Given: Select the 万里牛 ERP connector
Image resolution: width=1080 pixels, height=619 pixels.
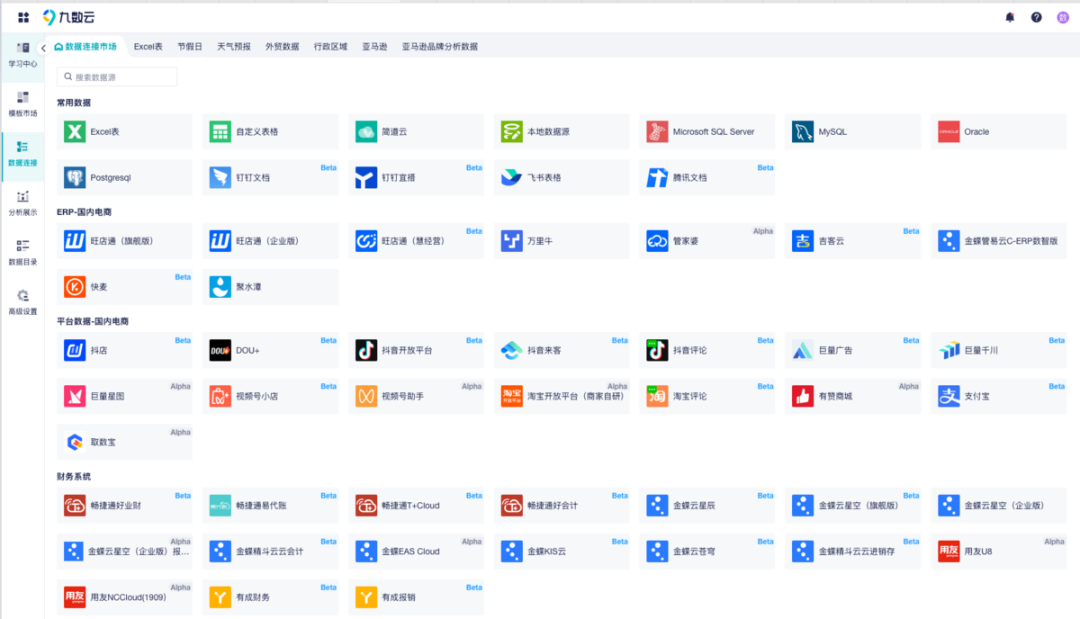Looking at the screenshot, I should (561, 241).
